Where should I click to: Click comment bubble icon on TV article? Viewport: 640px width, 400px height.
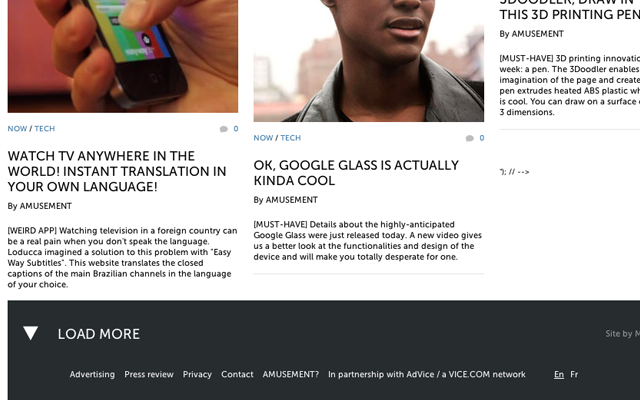point(224,129)
